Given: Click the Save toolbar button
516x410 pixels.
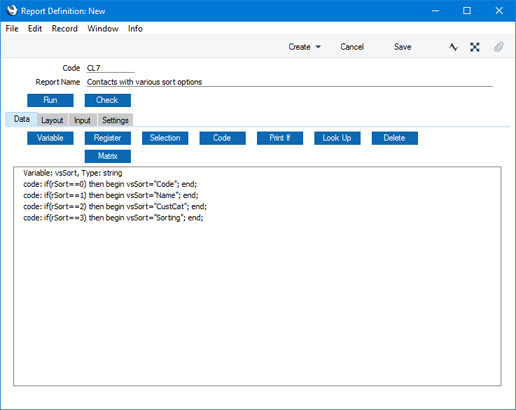Looking at the screenshot, I should 403,47.
